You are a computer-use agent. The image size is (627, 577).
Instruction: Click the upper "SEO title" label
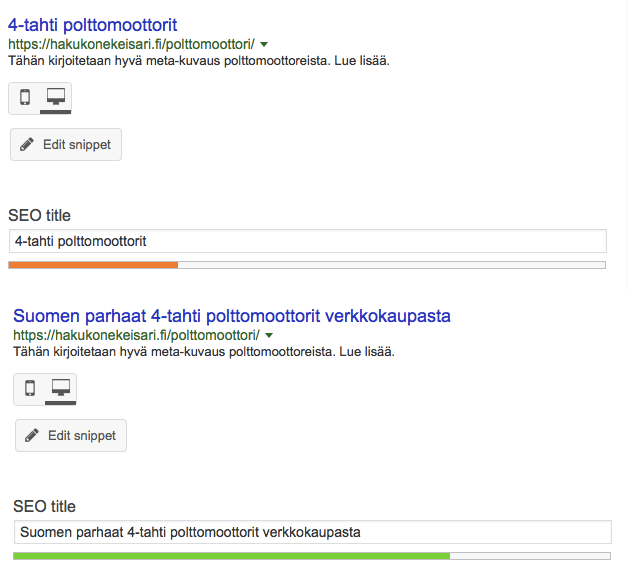tap(39, 215)
